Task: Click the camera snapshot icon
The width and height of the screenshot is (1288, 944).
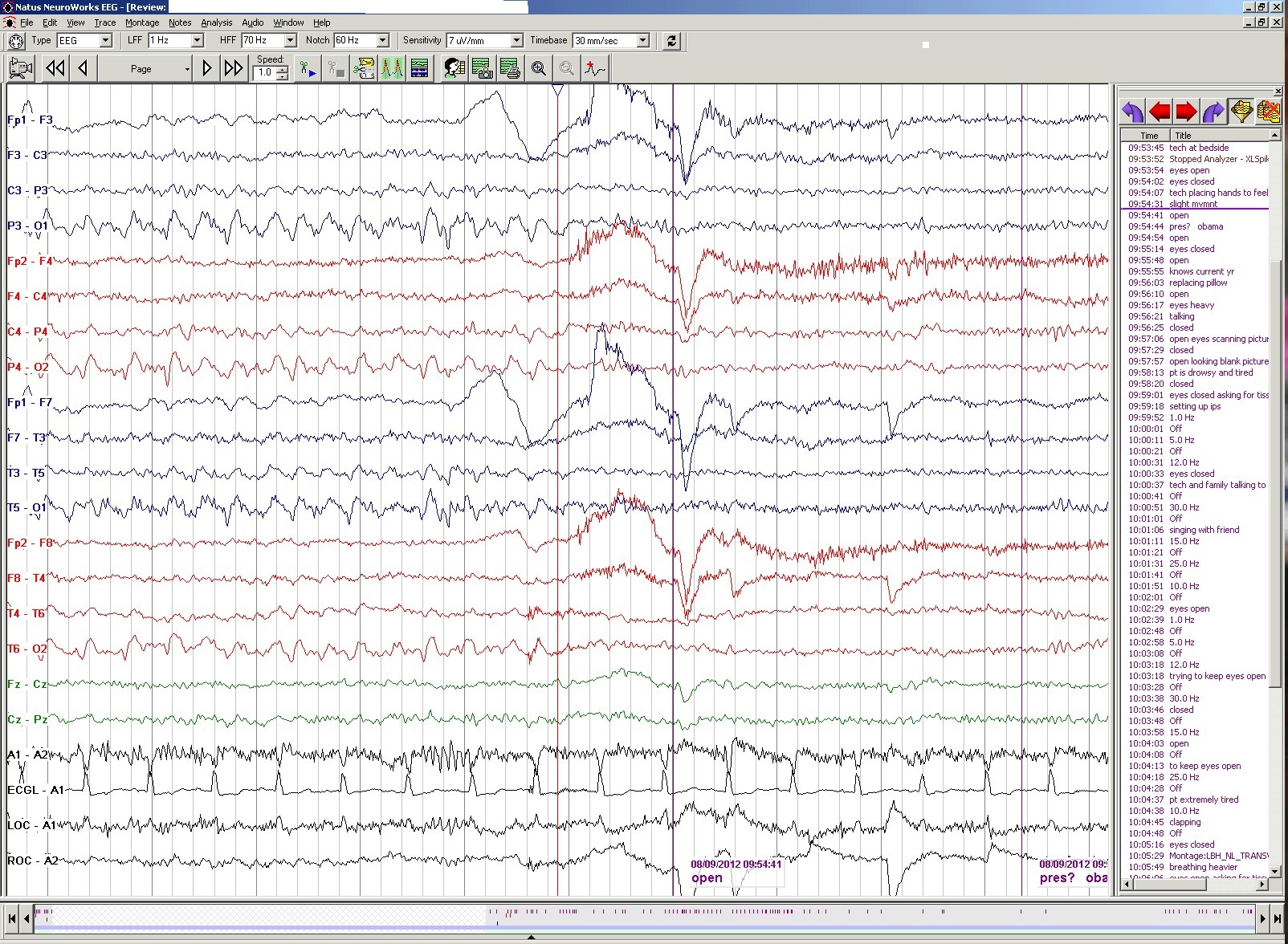Action: [482, 69]
